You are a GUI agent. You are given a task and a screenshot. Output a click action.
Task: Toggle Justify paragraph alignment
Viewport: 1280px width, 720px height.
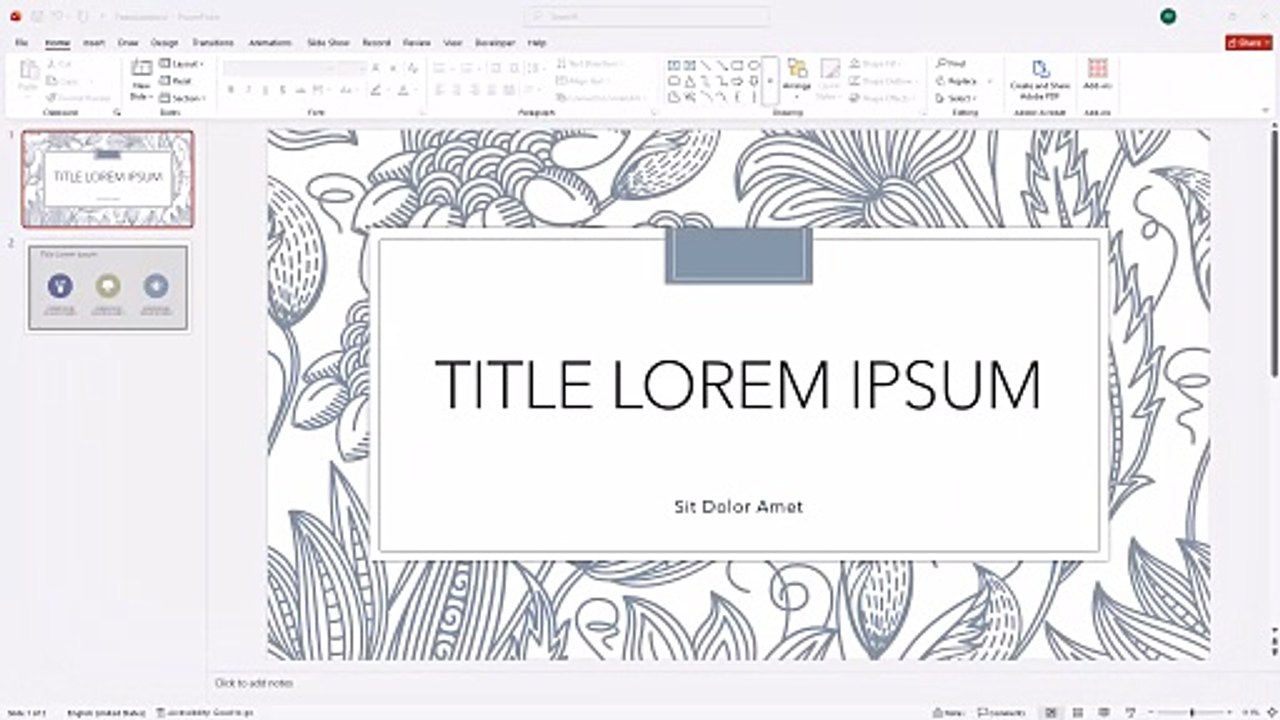(493, 90)
